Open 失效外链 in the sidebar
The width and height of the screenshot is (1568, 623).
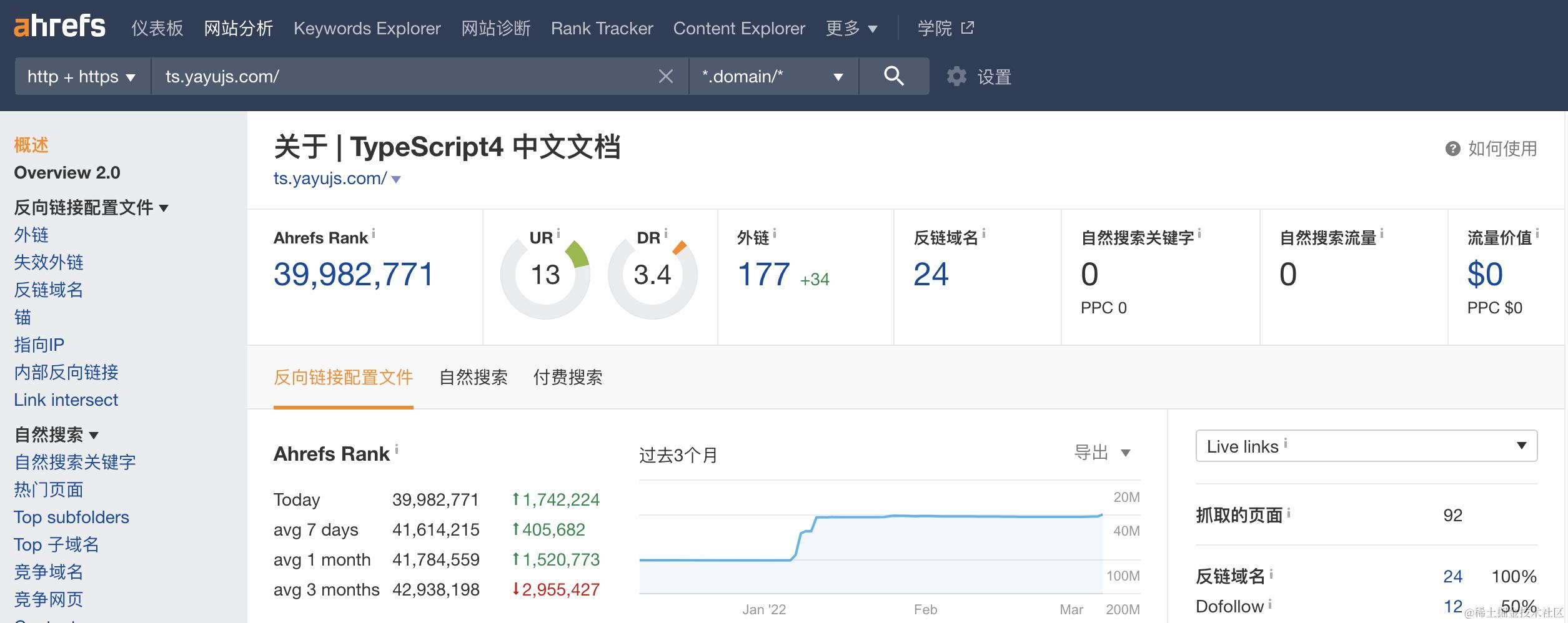pos(49,262)
